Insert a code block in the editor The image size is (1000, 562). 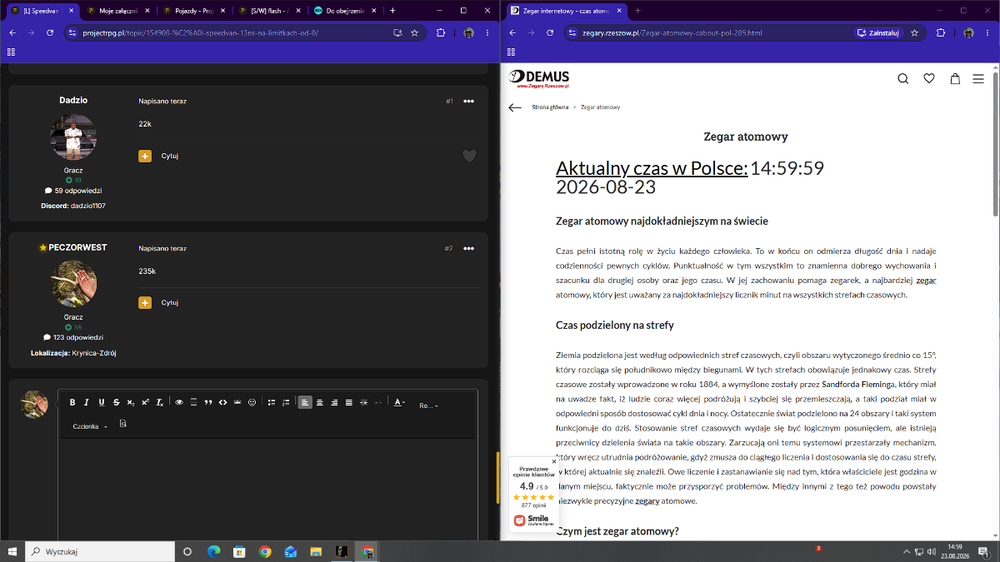click(223, 403)
